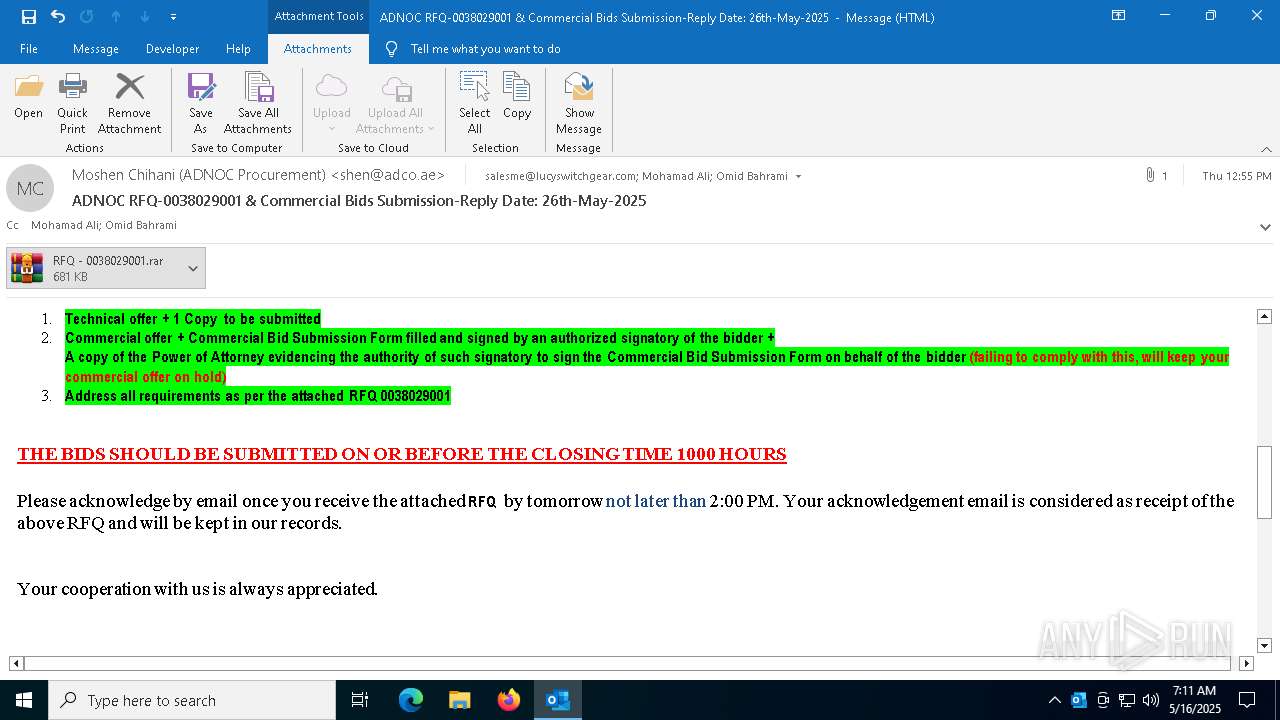Collapse the ribbon with the chevron arrow
Viewport: 1280px width, 720px height.
pos(1266,149)
